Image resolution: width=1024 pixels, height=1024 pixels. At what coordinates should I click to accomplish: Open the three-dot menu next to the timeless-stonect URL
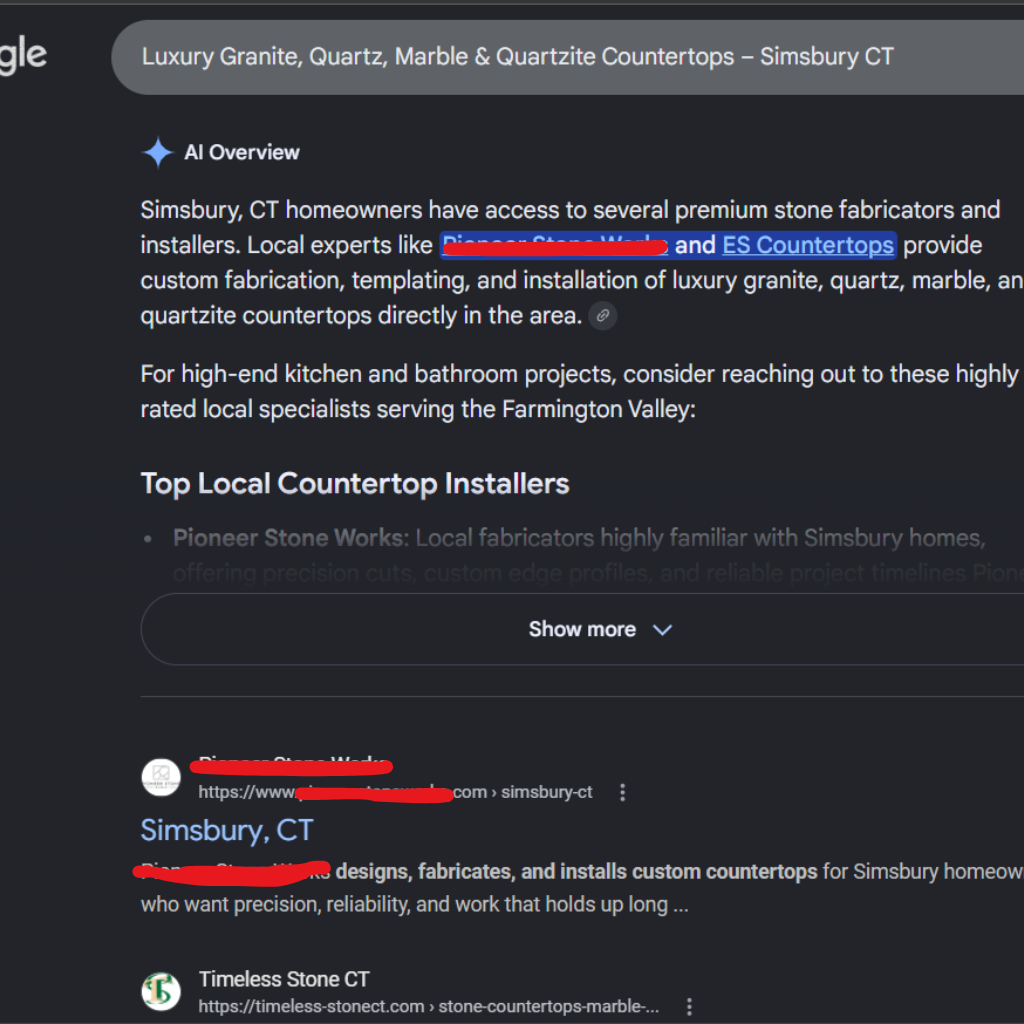click(689, 1006)
